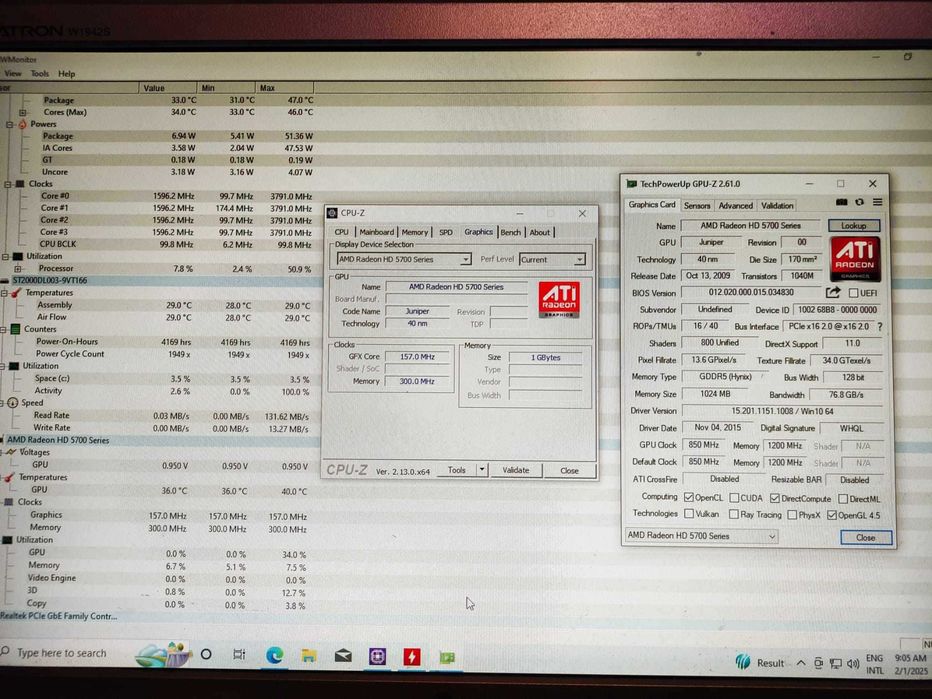
Task: Open green GPU-Z taskbar icon
Action: 447,657
